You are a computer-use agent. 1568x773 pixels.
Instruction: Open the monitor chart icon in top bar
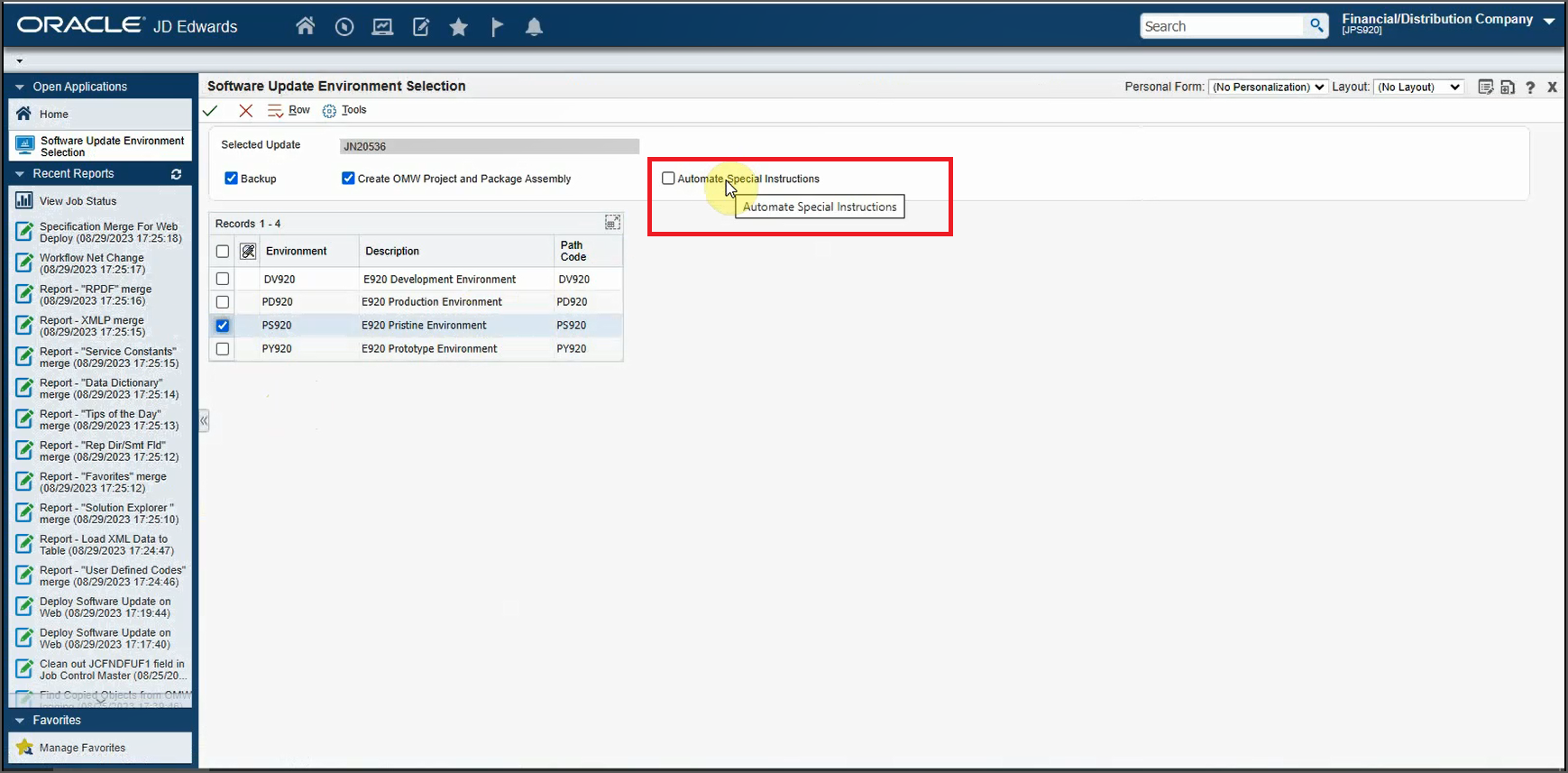pyautogui.click(x=382, y=27)
